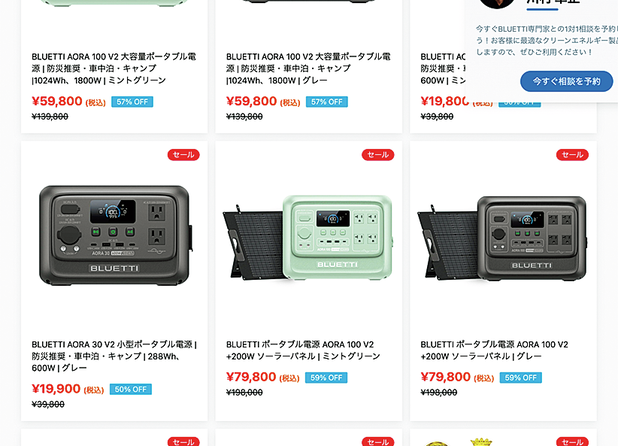Open the AORA 30 V2 gray product image
The width and height of the screenshot is (618, 446).
[x=114, y=236]
